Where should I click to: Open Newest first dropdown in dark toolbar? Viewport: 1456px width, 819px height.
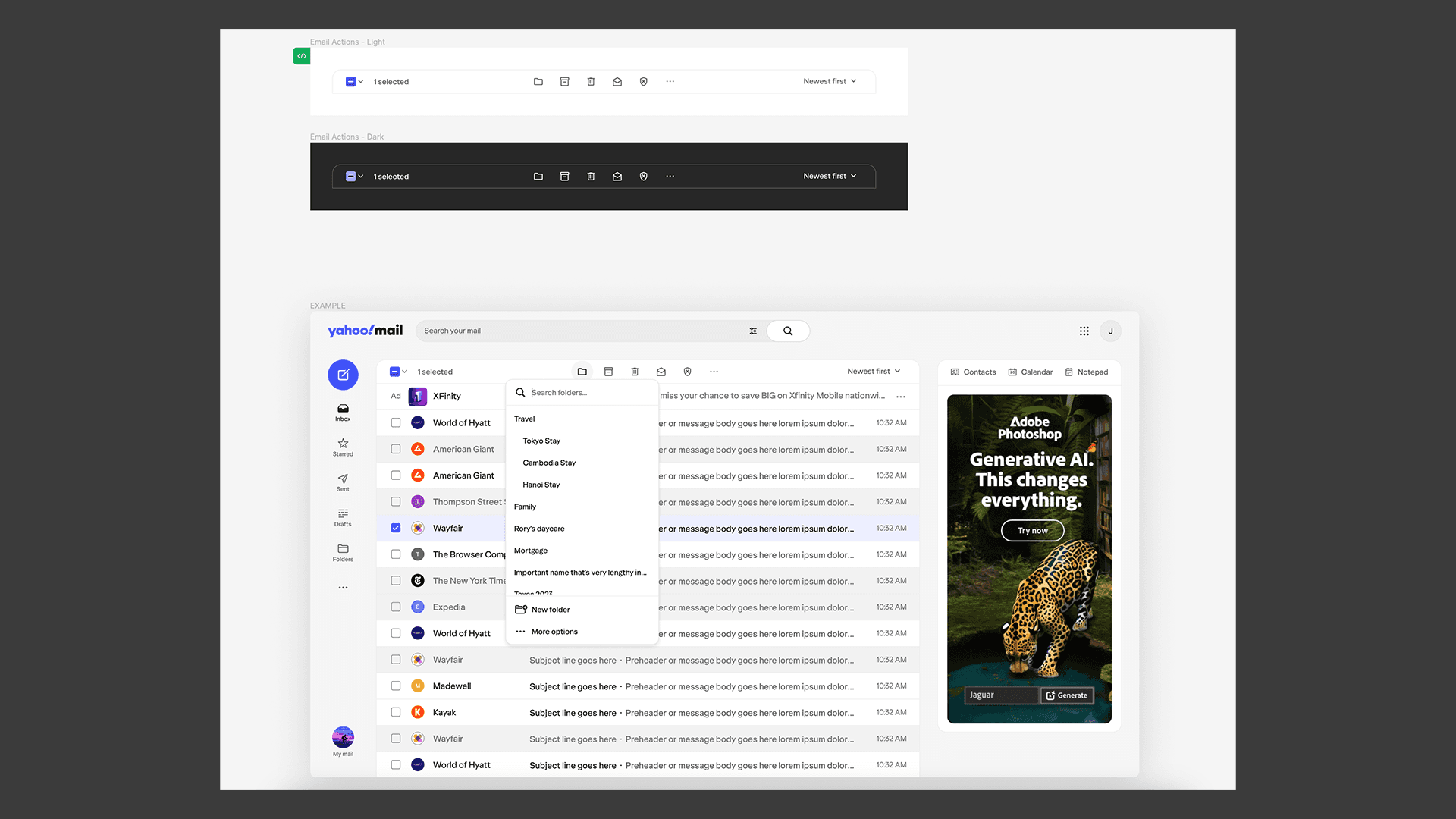coord(830,176)
